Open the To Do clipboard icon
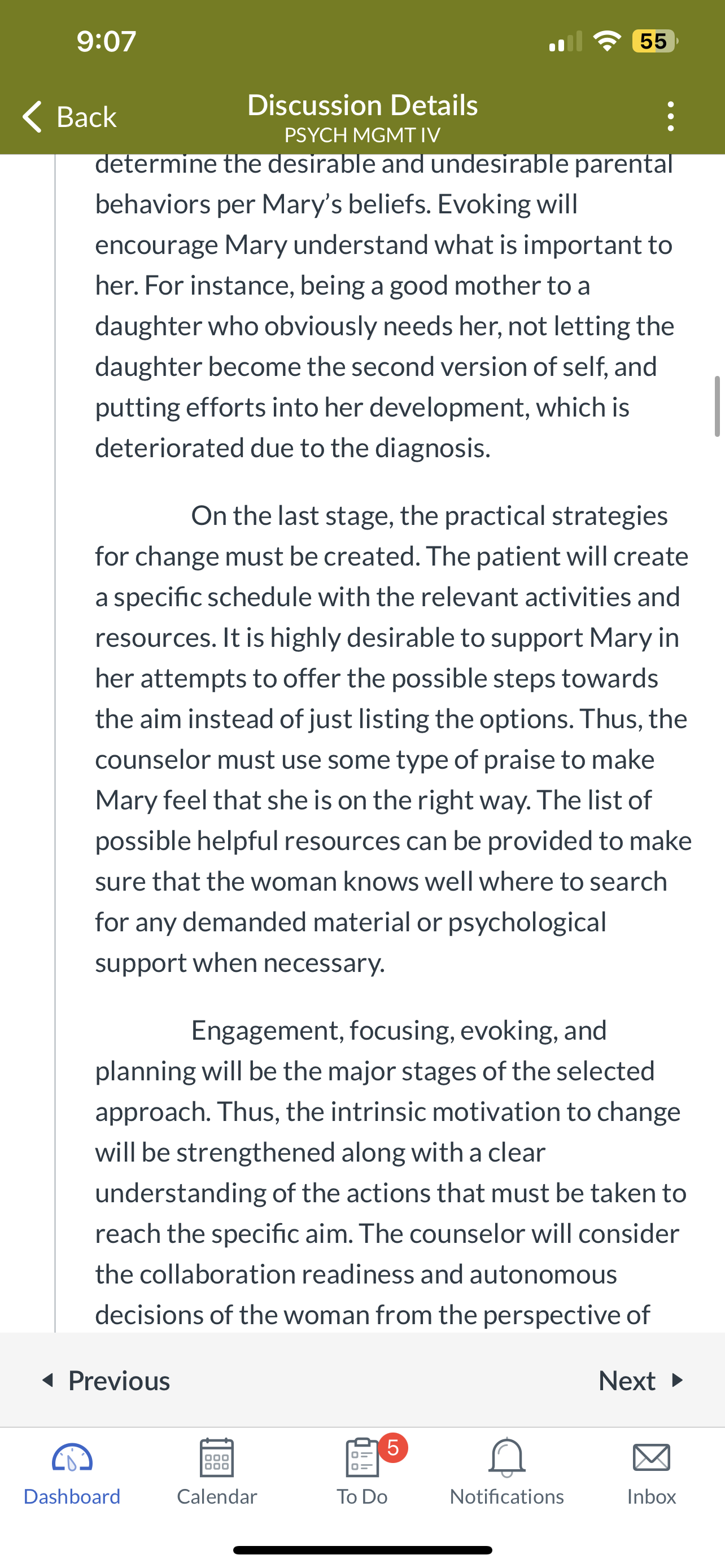 [x=362, y=1457]
